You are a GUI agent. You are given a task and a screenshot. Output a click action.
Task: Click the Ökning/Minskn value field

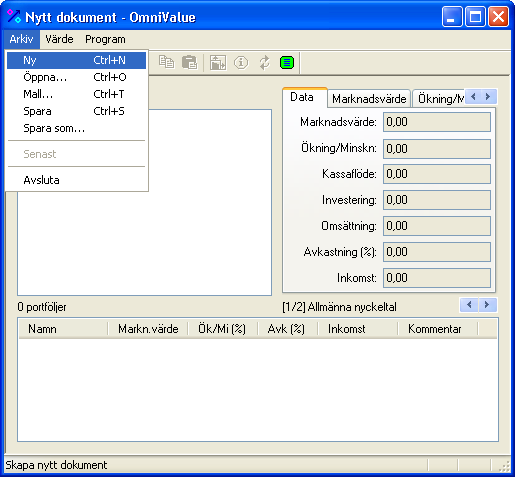pyautogui.click(x=437, y=149)
